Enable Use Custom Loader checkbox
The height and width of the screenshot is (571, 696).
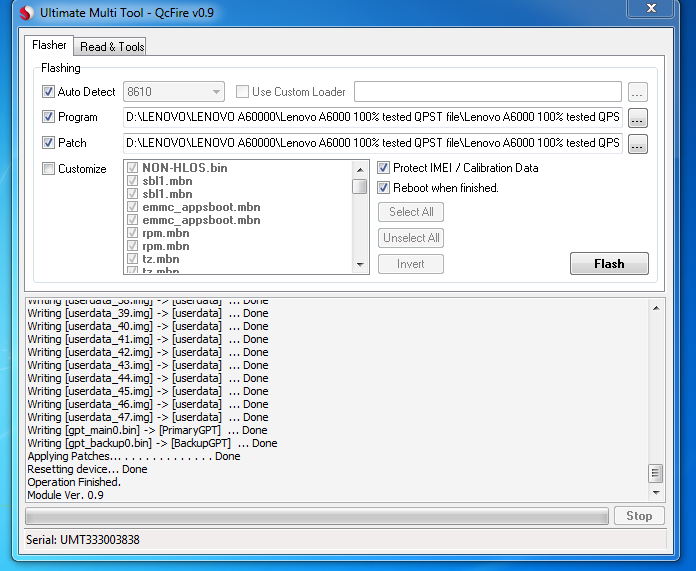point(242,92)
